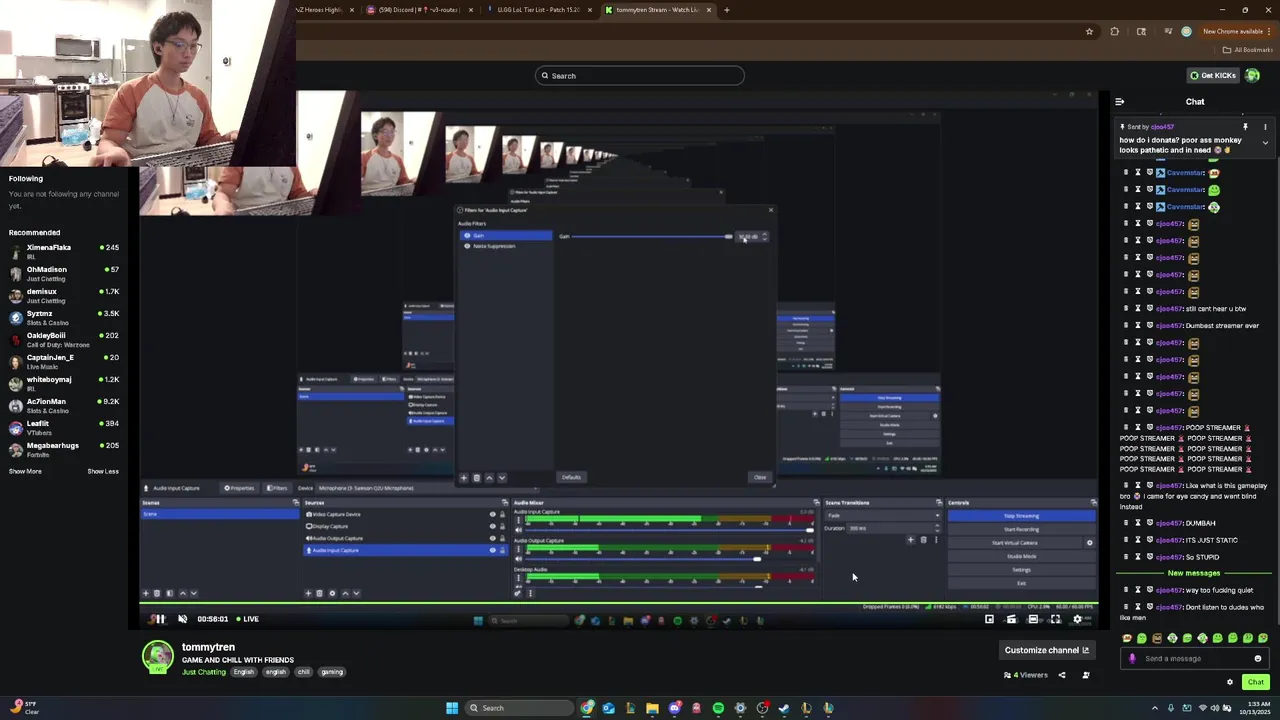Open Ac7ionMan recommended channel
The height and width of the screenshot is (720, 1280).
pos(63,405)
